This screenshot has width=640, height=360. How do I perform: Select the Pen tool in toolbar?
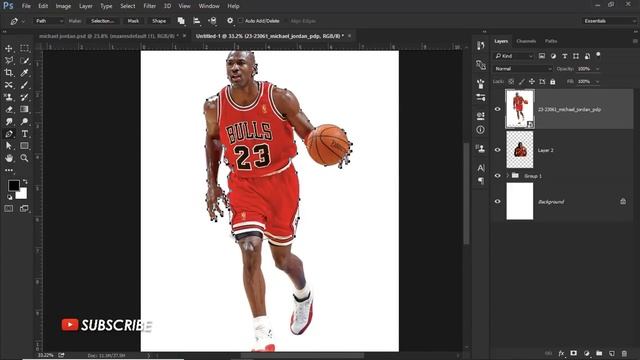(x=9, y=134)
